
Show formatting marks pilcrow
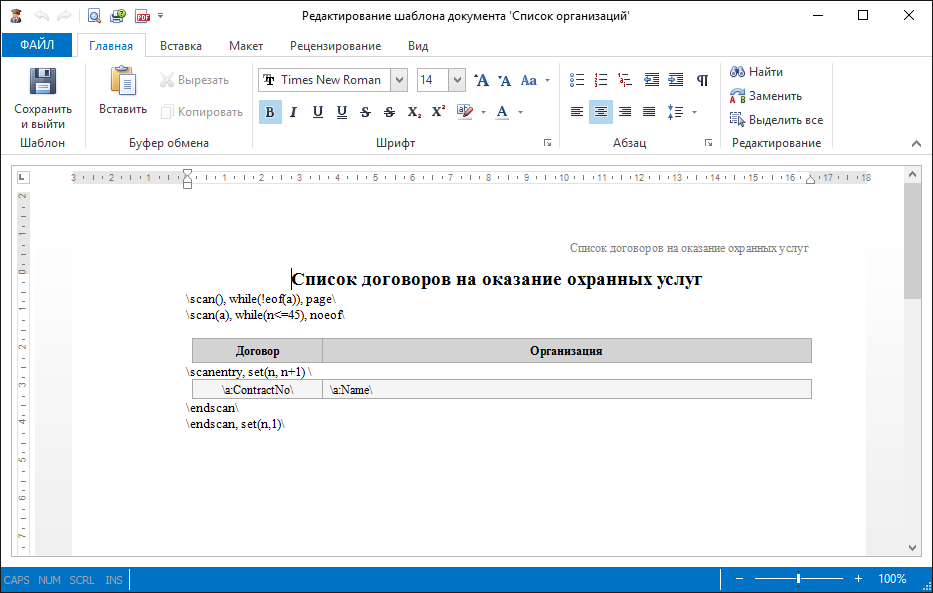click(x=703, y=80)
